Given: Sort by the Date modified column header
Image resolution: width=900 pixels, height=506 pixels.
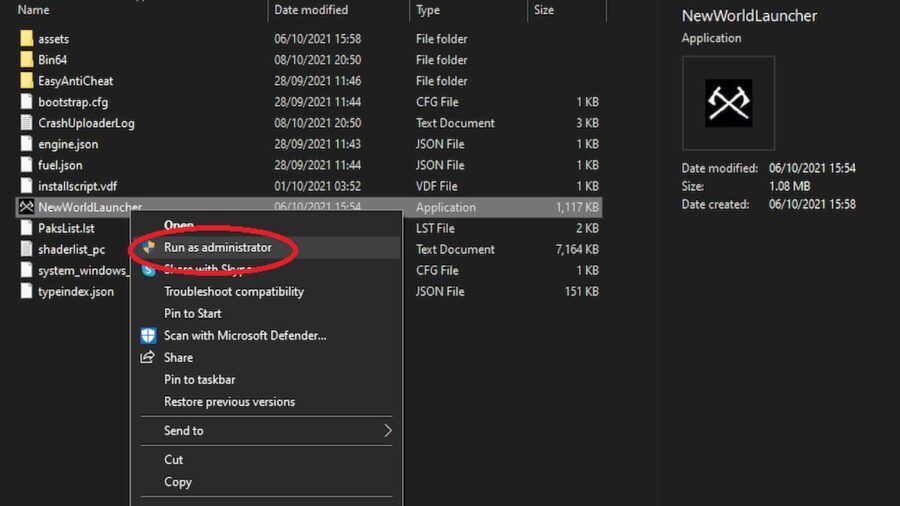Looking at the screenshot, I should click(x=311, y=10).
